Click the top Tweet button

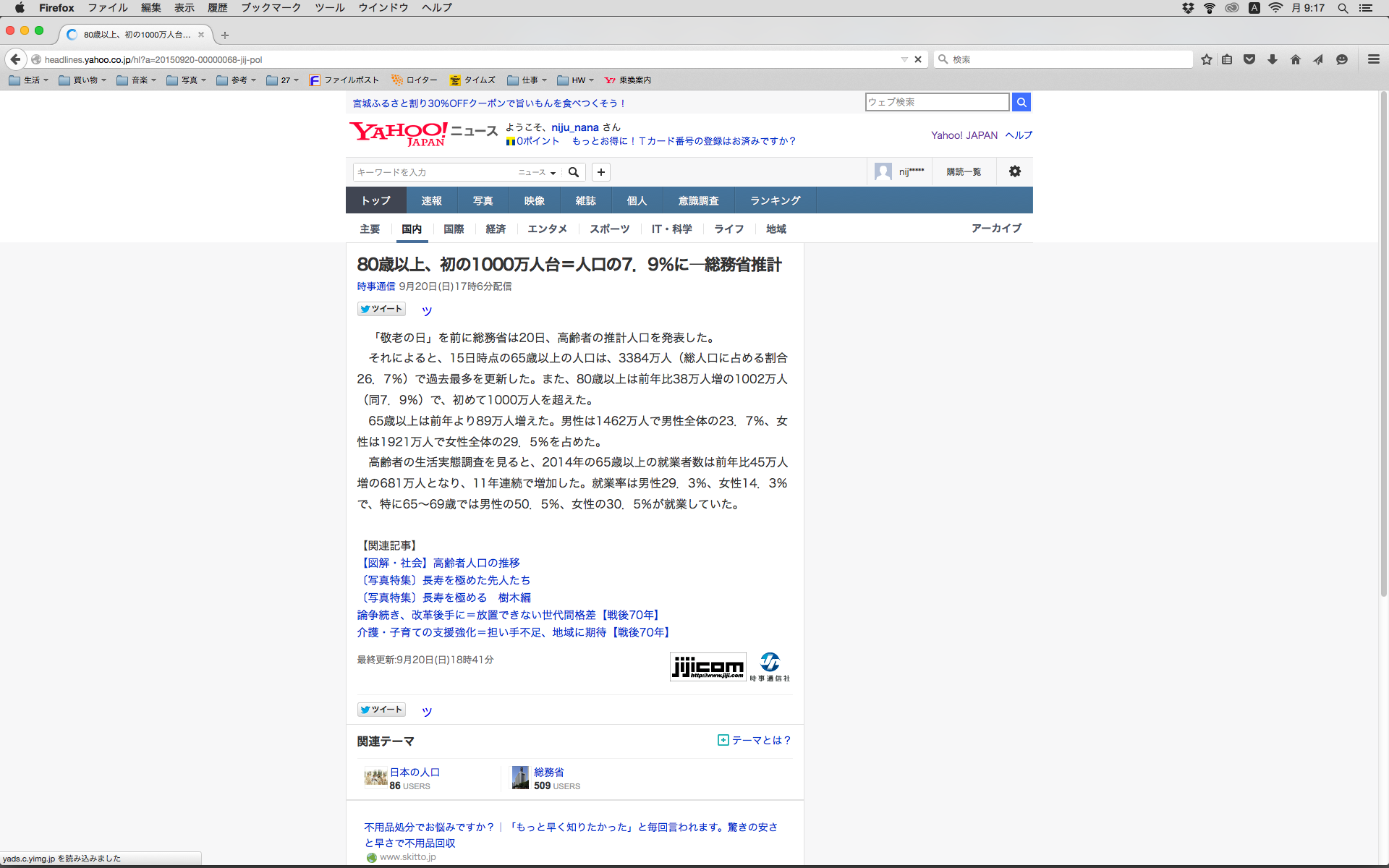[381, 309]
